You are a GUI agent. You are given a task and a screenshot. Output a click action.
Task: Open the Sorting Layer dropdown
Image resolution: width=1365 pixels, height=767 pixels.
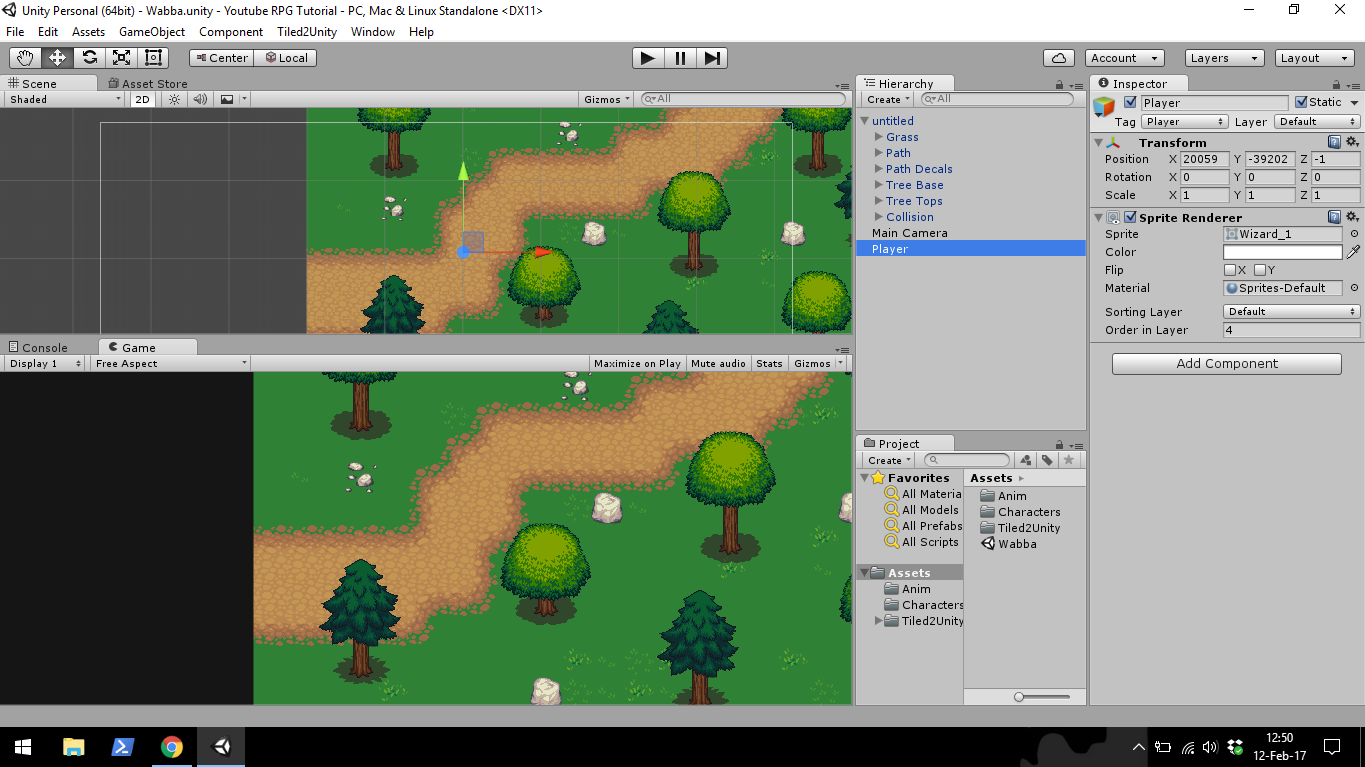point(1292,312)
